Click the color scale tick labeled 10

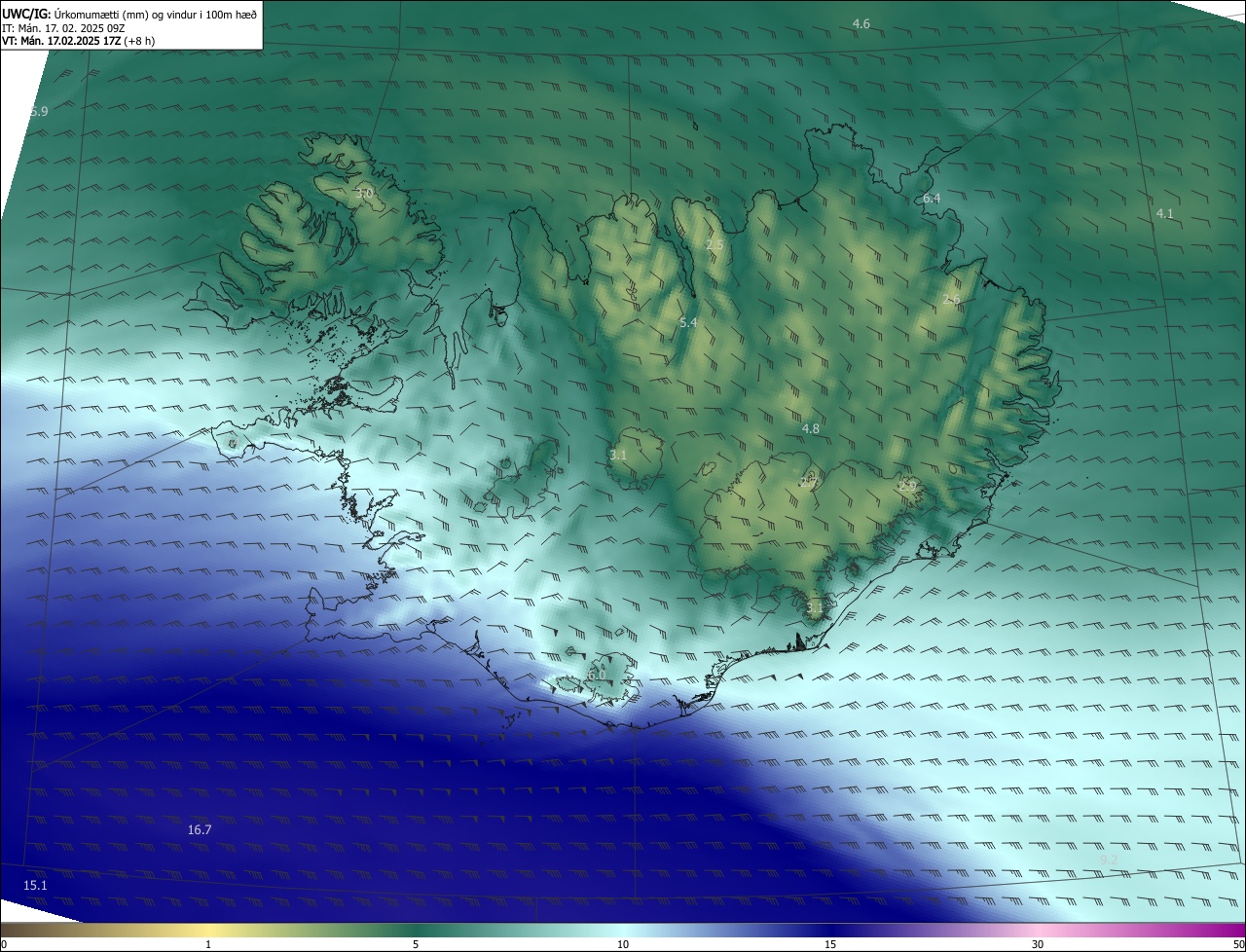click(623, 944)
